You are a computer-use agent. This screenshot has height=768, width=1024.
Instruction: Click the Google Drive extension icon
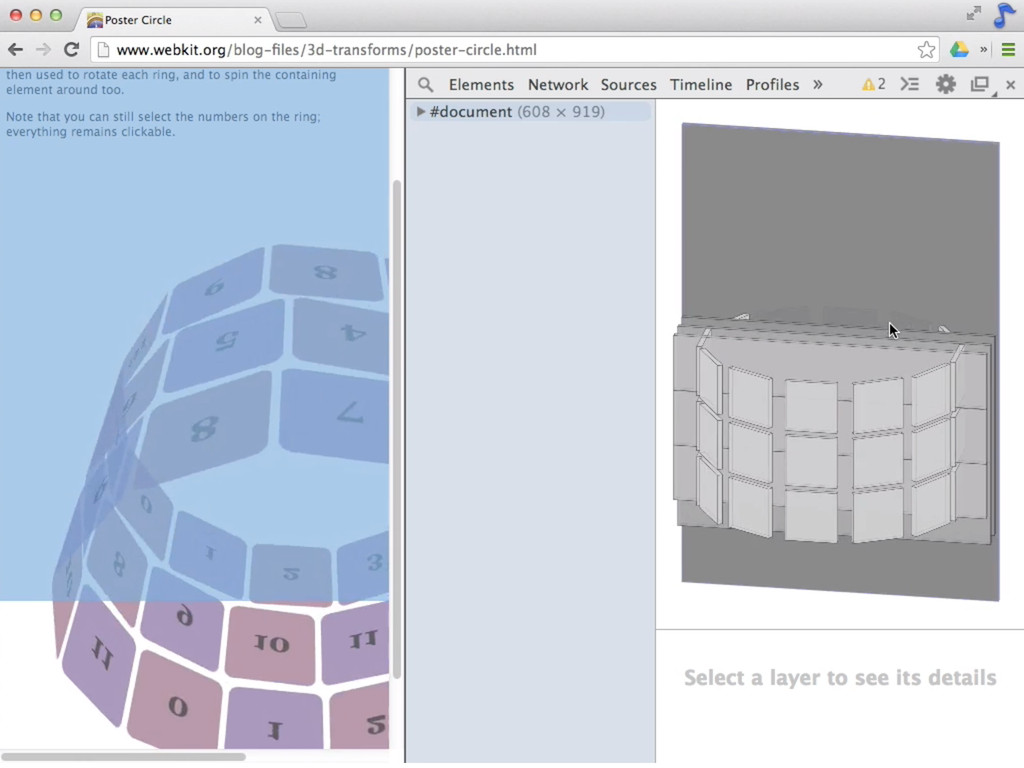coord(959,50)
